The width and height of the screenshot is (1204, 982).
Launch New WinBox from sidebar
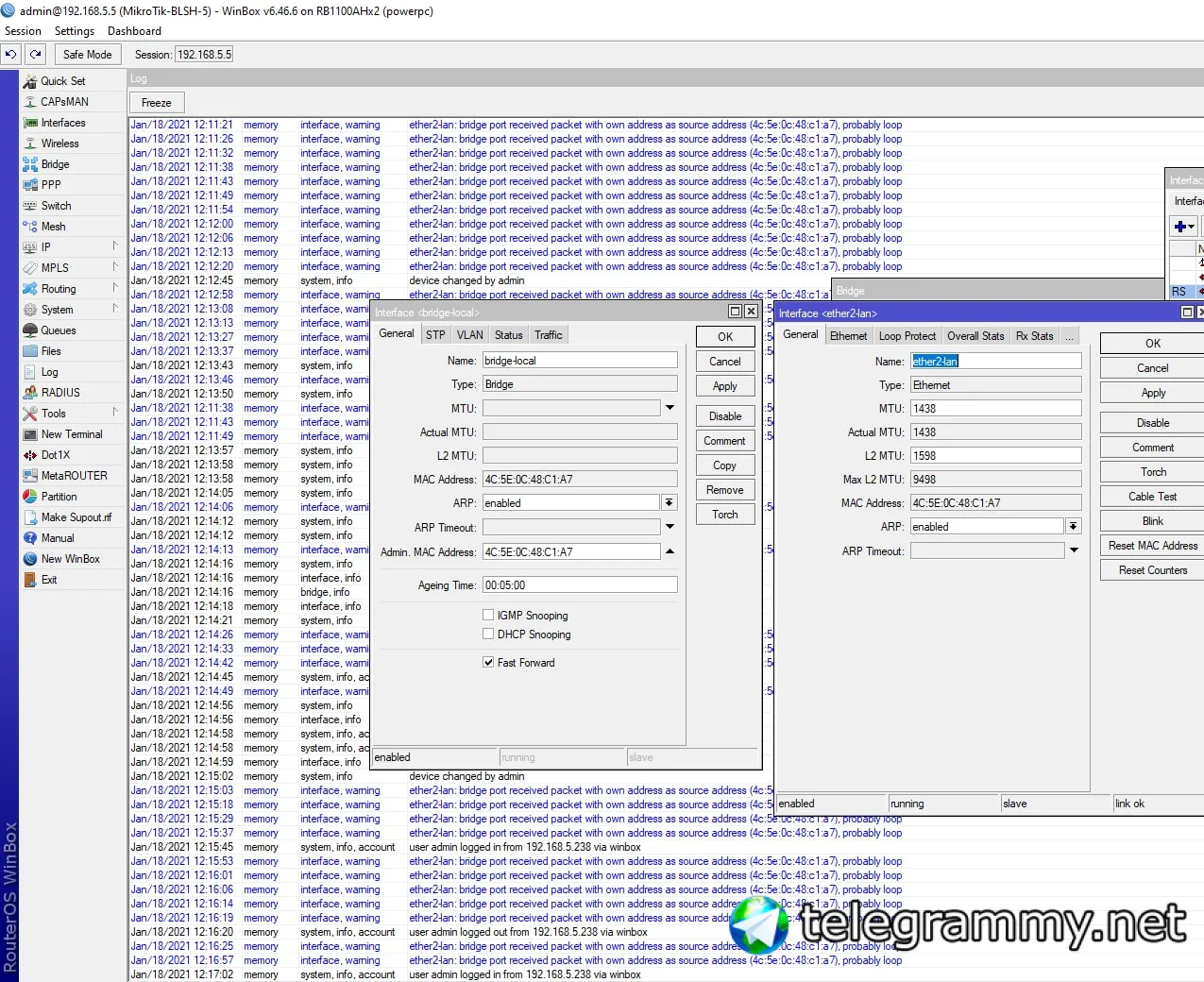tap(70, 559)
